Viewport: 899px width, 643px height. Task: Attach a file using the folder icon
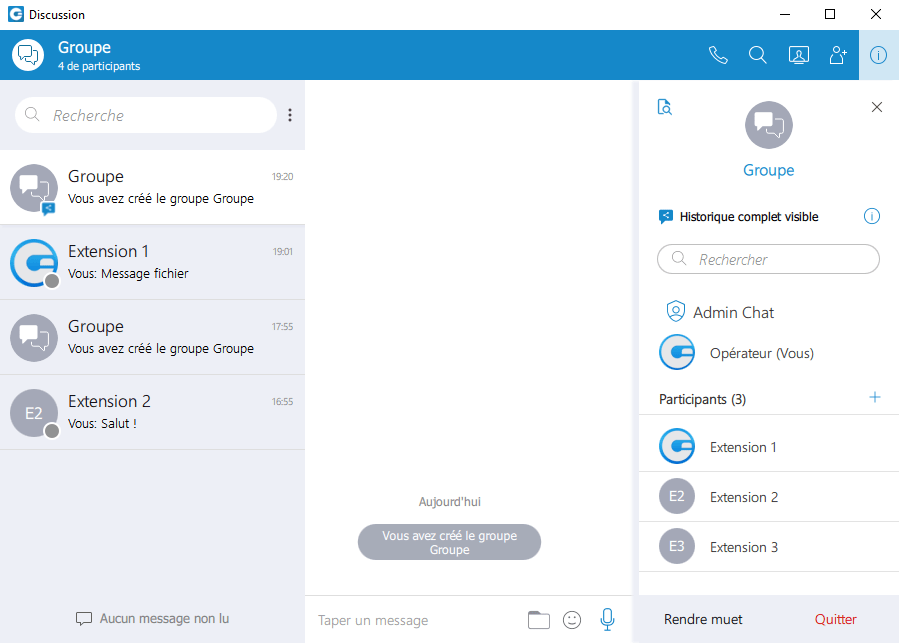coord(538,620)
